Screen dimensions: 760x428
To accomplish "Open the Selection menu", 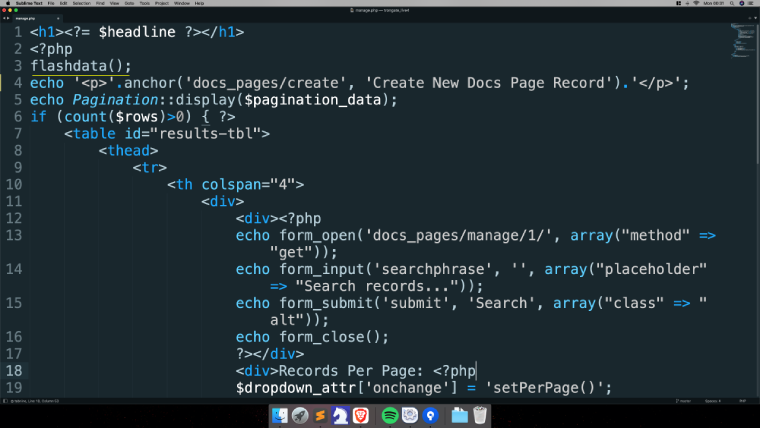I will 81,3.
